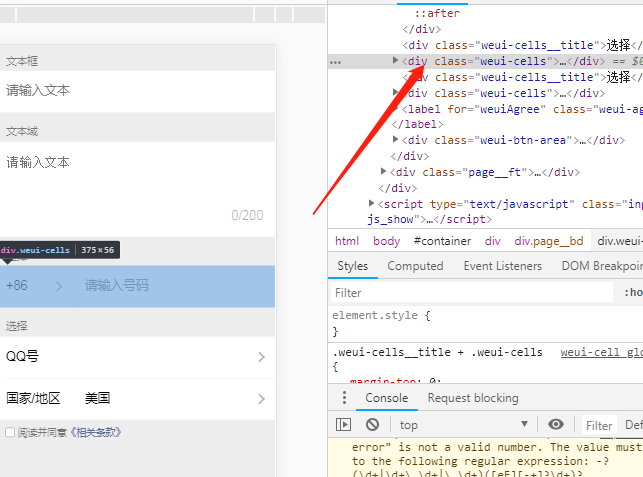The image size is (643, 477).
Task: Select the Request blocking drawer tab
Action: pyautogui.click(x=473, y=398)
